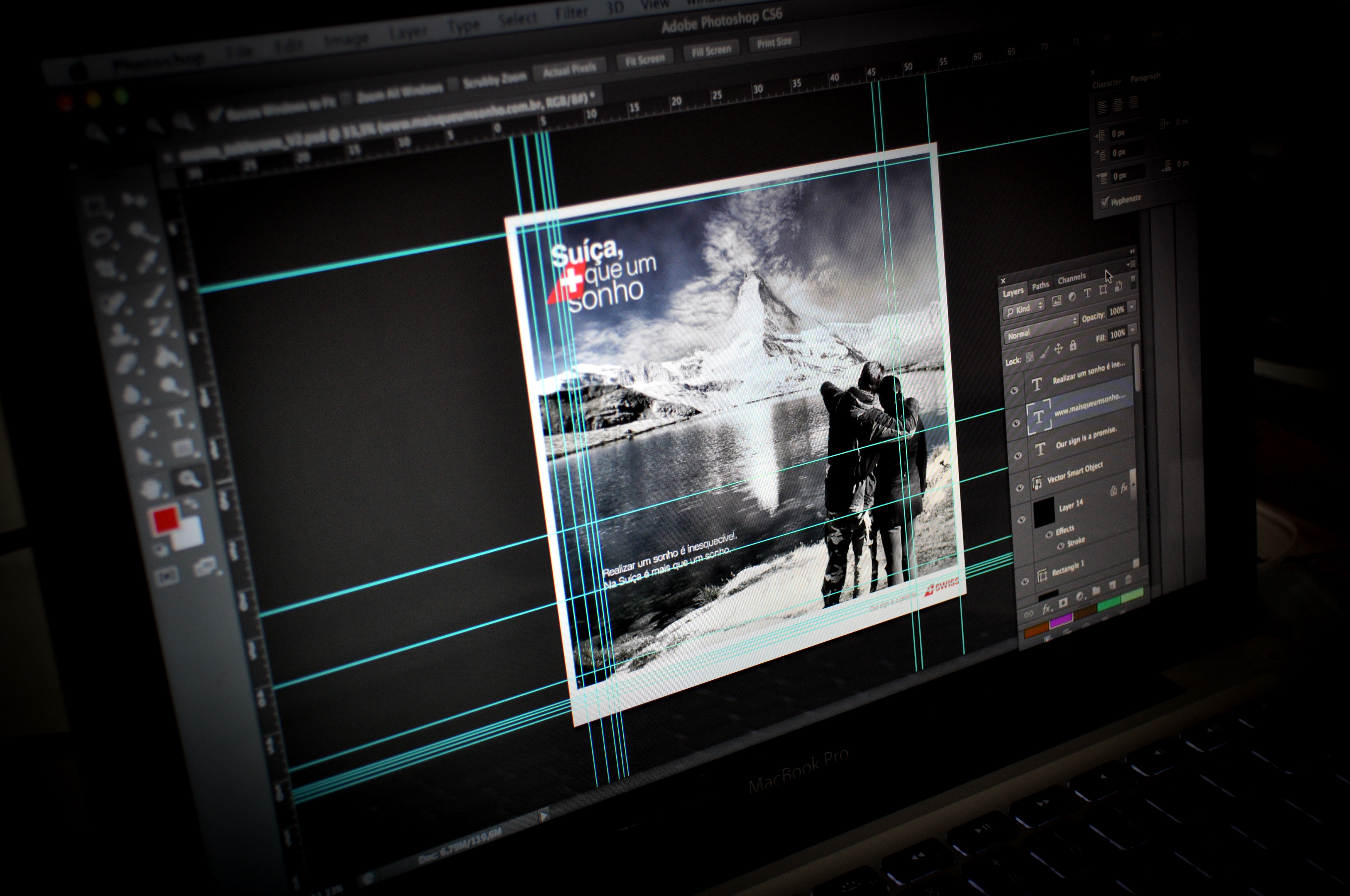Collapse Layers panel with double arrows
Screen dimensions: 1350x896
[1132, 252]
